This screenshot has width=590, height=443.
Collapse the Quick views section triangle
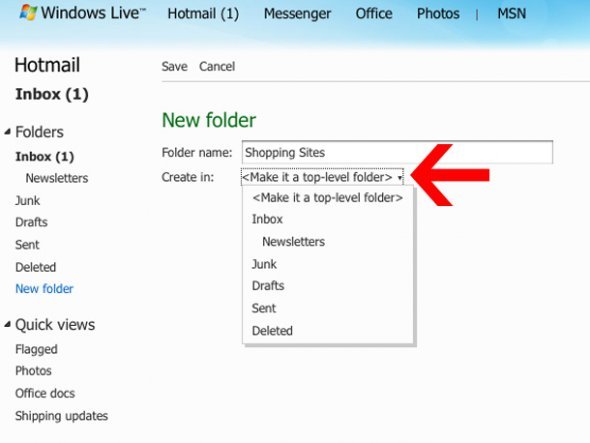tap(8, 324)
